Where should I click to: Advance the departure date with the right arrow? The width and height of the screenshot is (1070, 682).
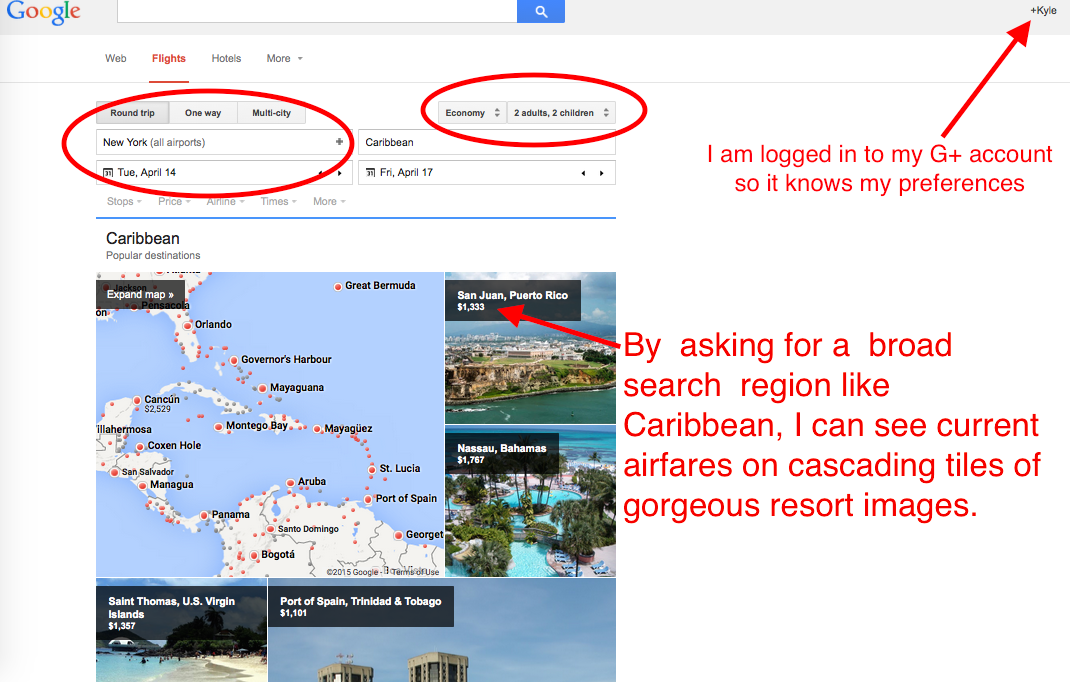click(x=340, y=173)
